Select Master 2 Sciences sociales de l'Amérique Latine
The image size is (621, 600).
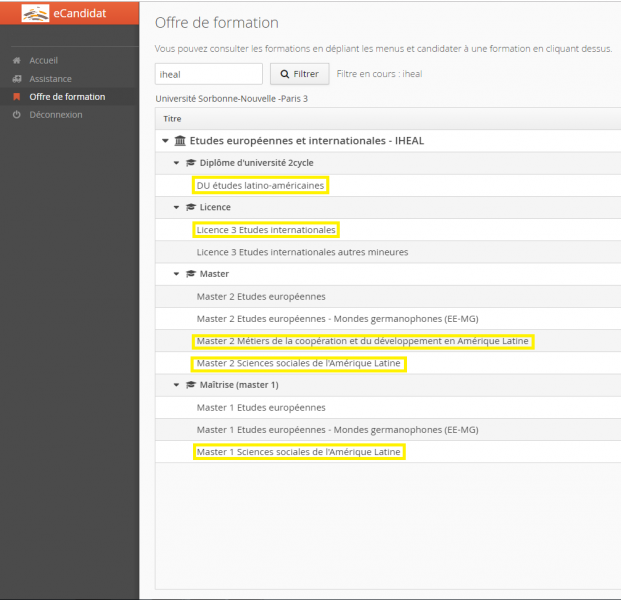pos(298,363)
